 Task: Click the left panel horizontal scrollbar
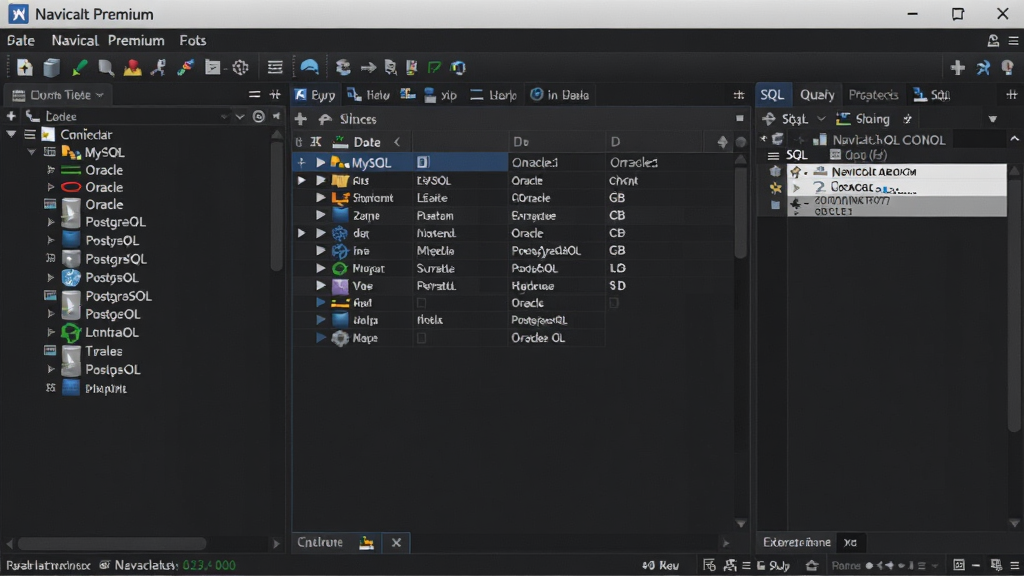[112, 543]
